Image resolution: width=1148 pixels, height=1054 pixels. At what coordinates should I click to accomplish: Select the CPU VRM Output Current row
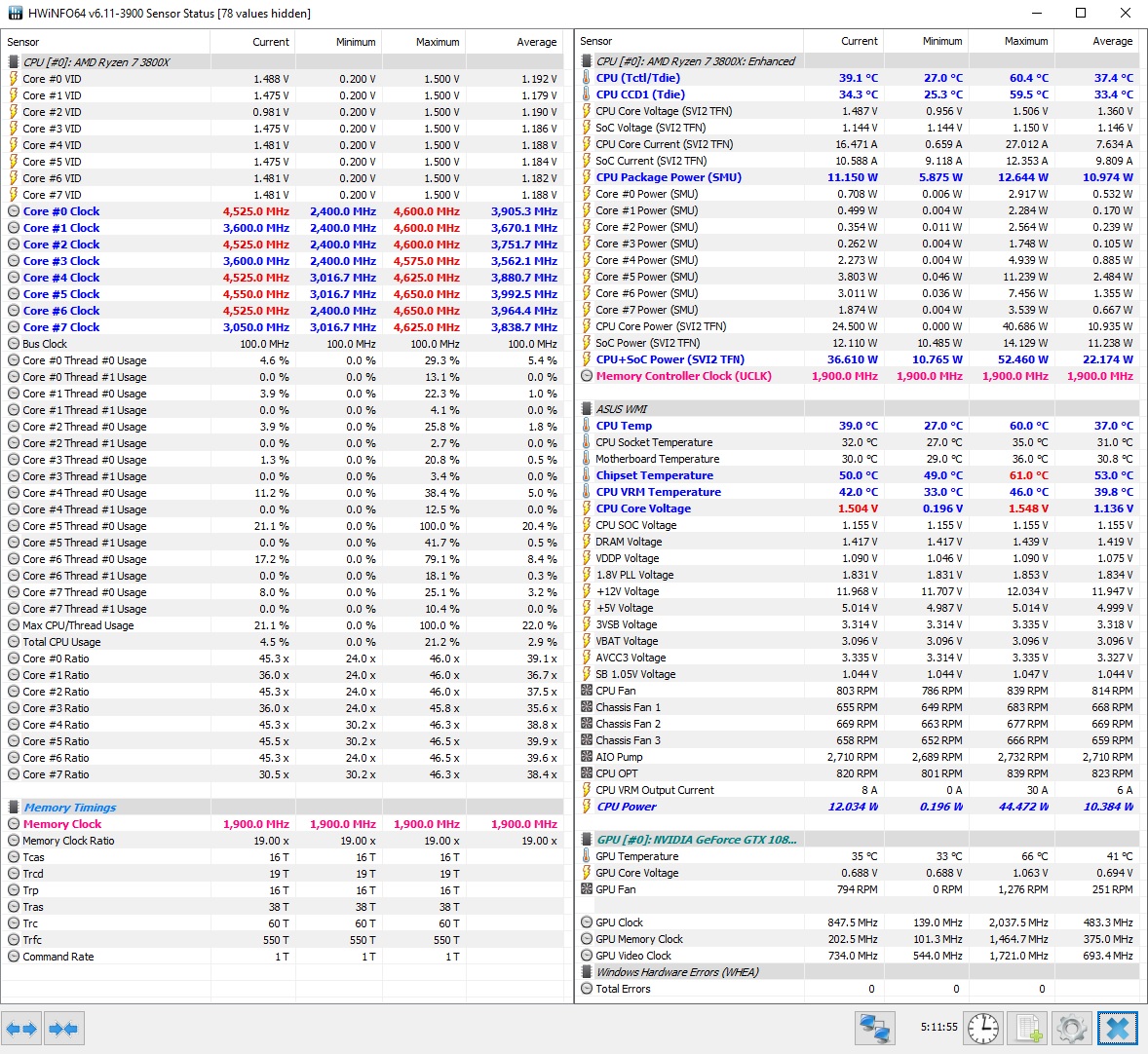(x=858, y=790)
